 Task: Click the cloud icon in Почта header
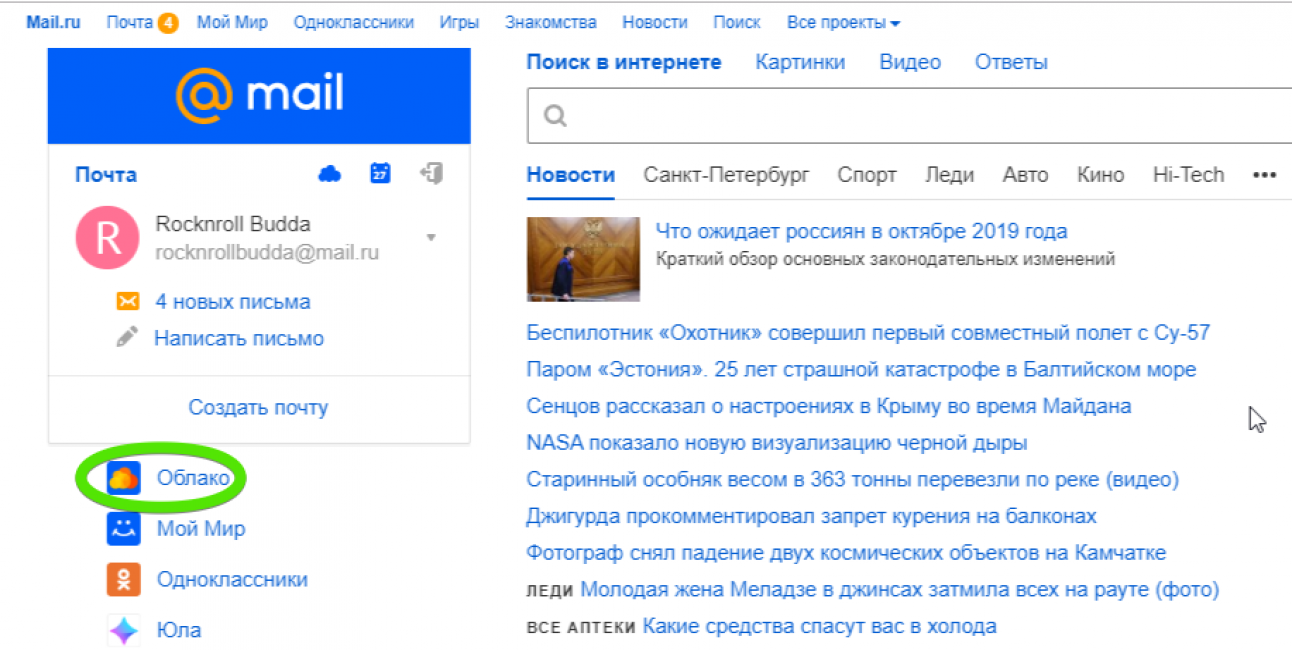329,174
